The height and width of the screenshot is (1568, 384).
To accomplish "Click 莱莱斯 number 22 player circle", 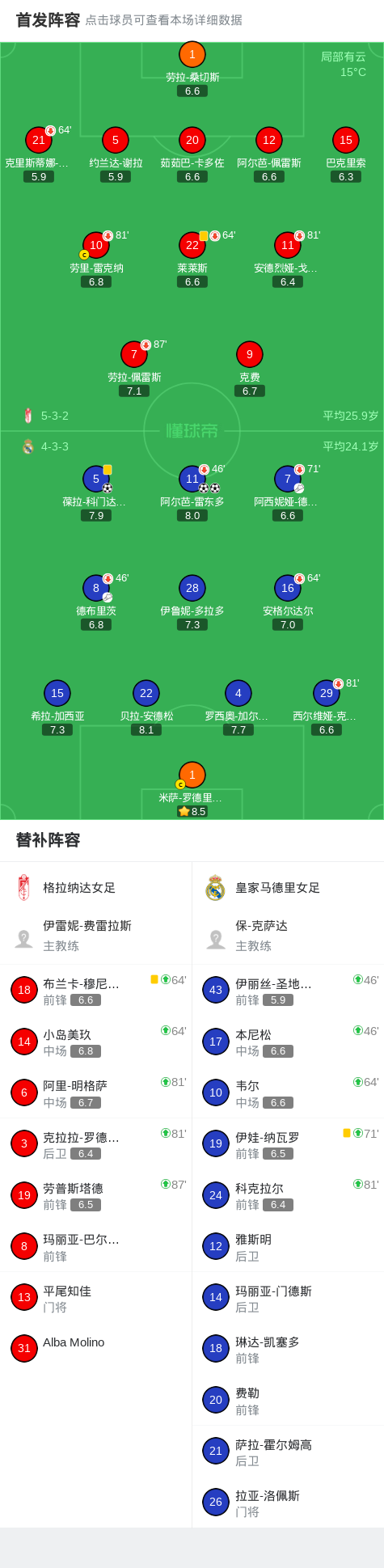I will (x=192, y=245).
